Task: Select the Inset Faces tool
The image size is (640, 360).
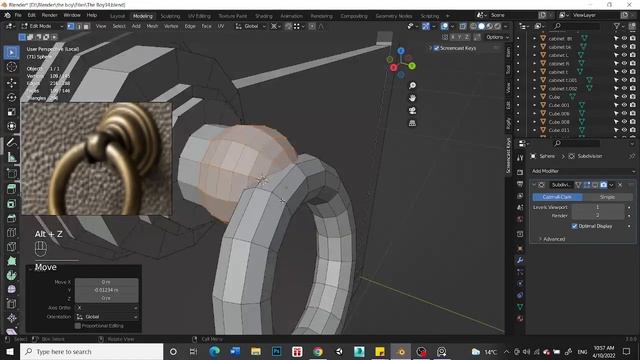Action: point(11,204)
